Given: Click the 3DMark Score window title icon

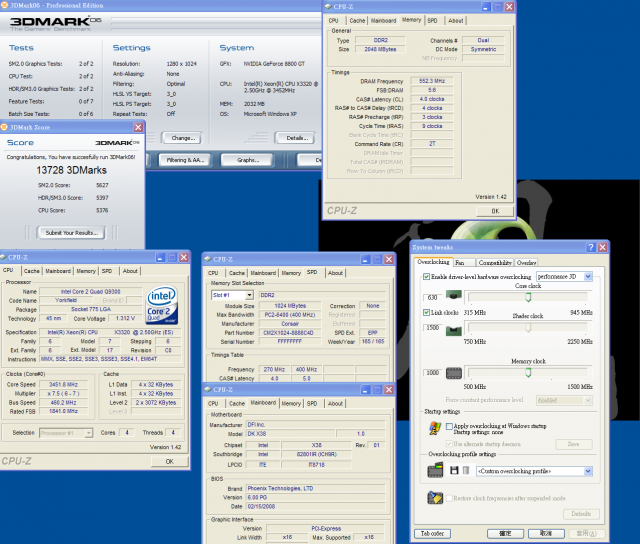Looking at the screenshot, I should click(x=4, y=127).
